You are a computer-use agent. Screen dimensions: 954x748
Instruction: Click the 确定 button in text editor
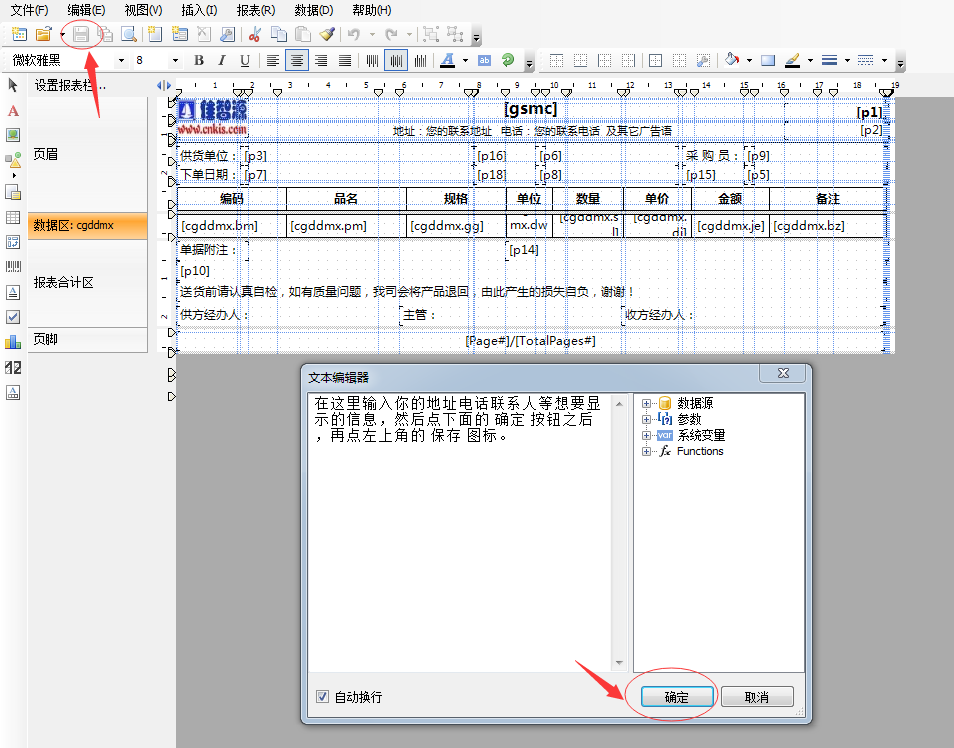pyautogui.click(x=677, y=697)
